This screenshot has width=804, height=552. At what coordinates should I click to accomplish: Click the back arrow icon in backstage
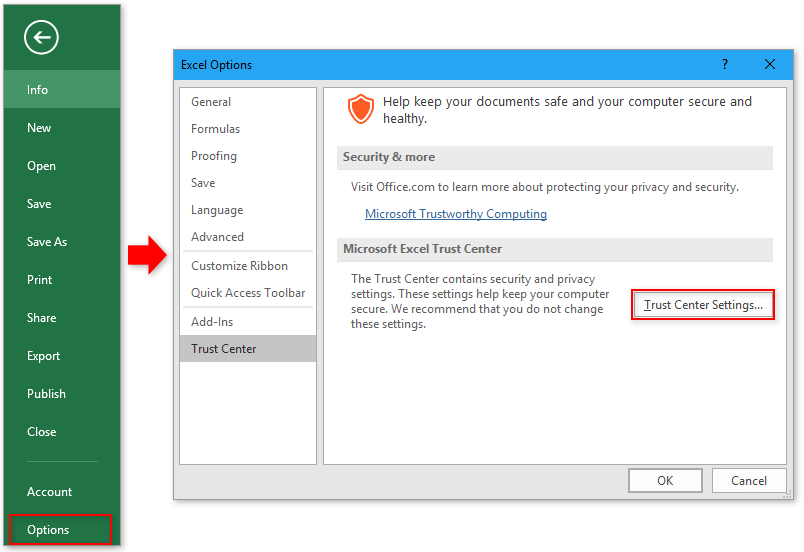(41, 38)
